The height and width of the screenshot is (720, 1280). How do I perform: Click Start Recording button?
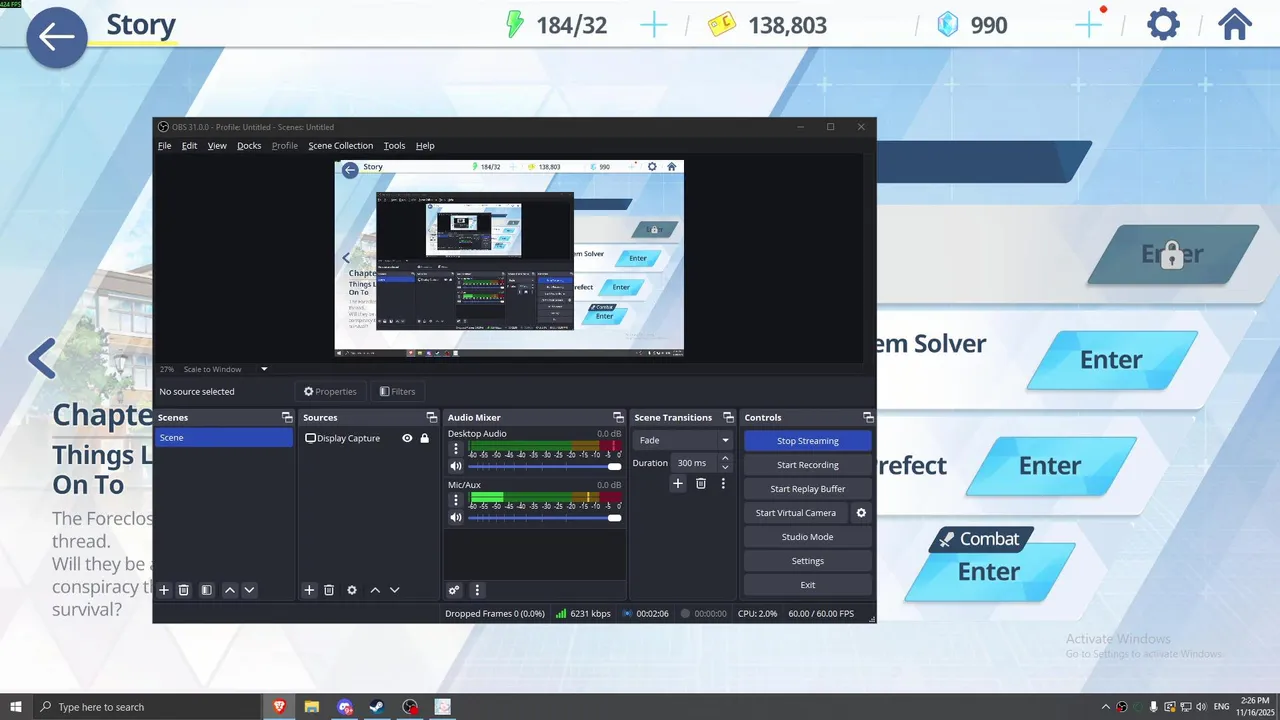[808, 465]
